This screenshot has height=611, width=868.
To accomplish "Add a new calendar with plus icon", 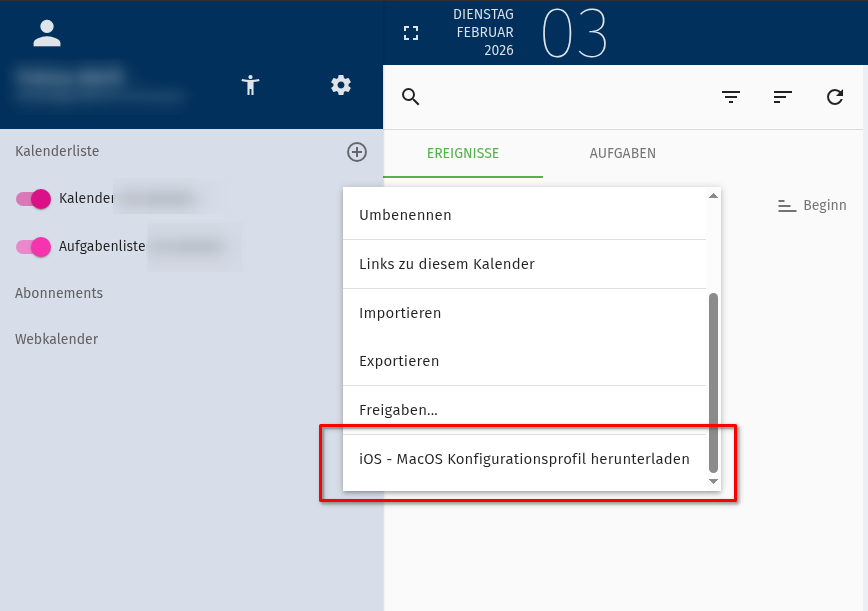I will 357,152.
